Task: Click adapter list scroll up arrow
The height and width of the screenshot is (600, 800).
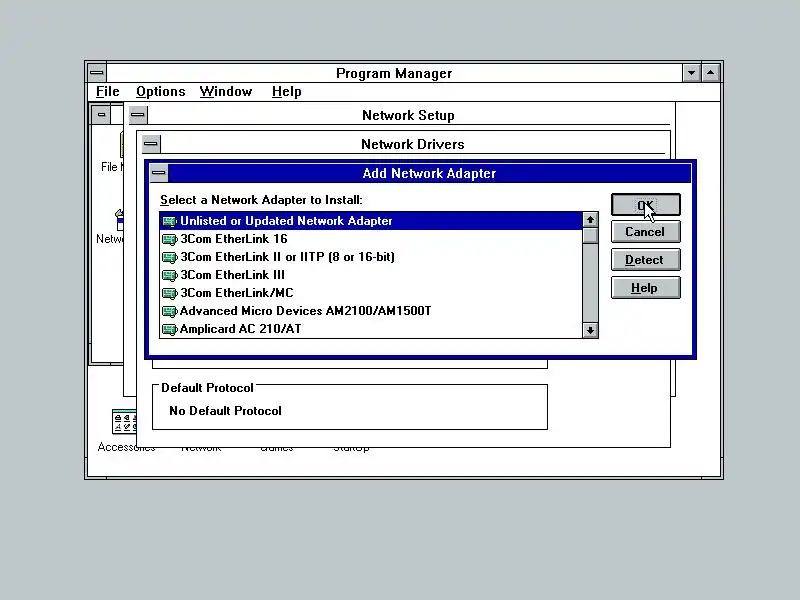Action: [590, 220]
